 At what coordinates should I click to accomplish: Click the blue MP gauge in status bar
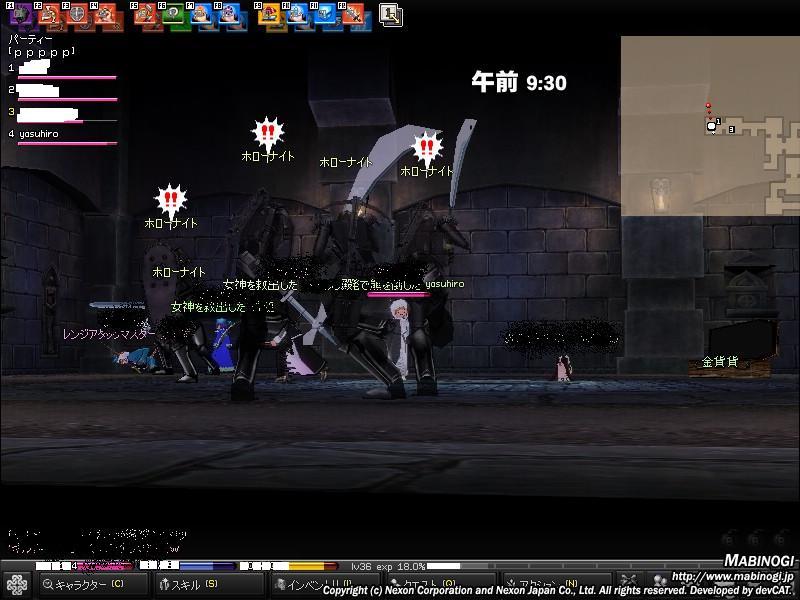click(187, 566)
